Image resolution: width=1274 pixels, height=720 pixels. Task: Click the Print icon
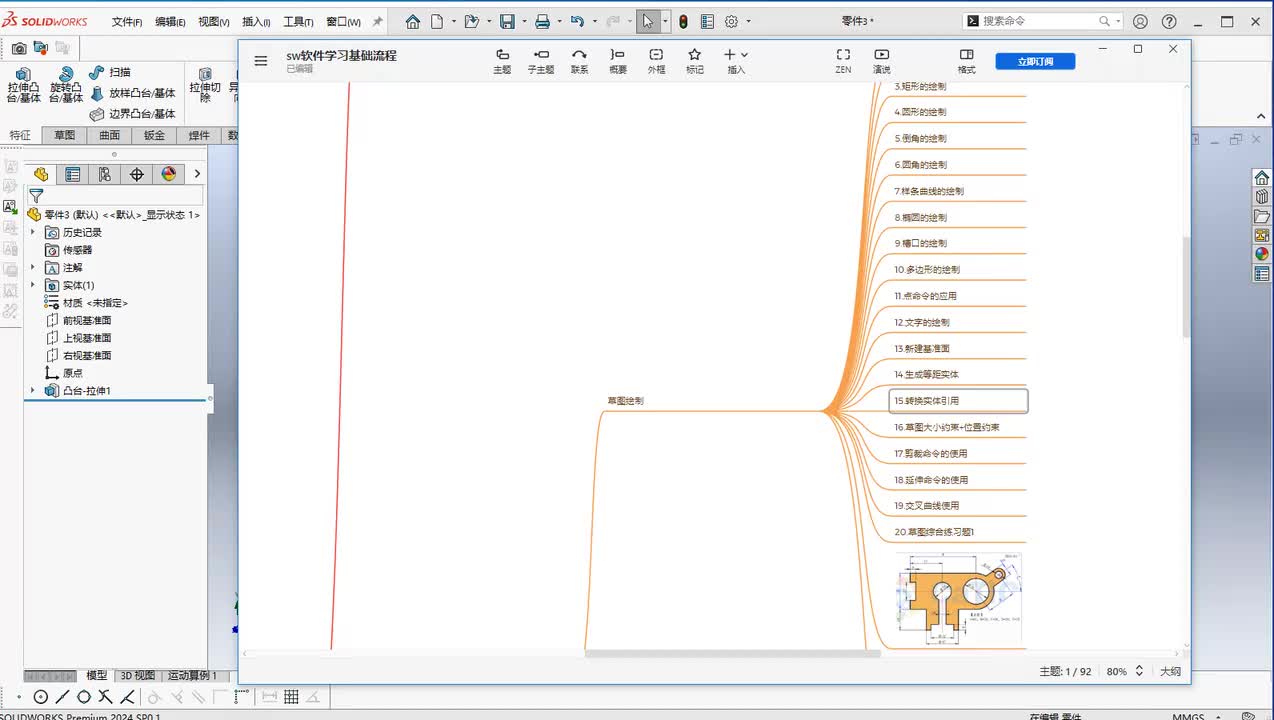point(542,21)
